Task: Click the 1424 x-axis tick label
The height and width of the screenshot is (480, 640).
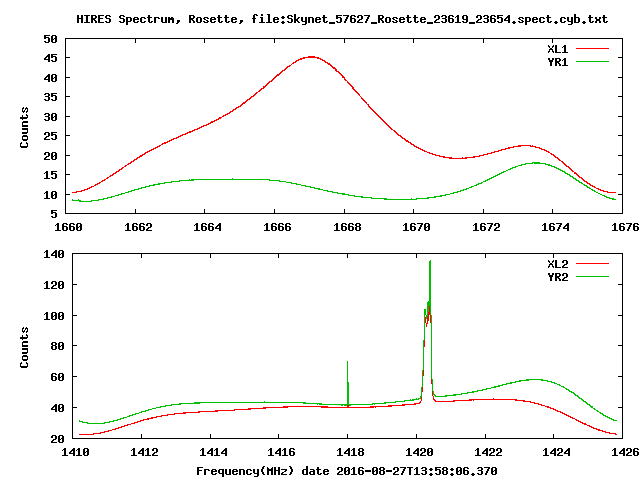Action: [x=556, y=452]
